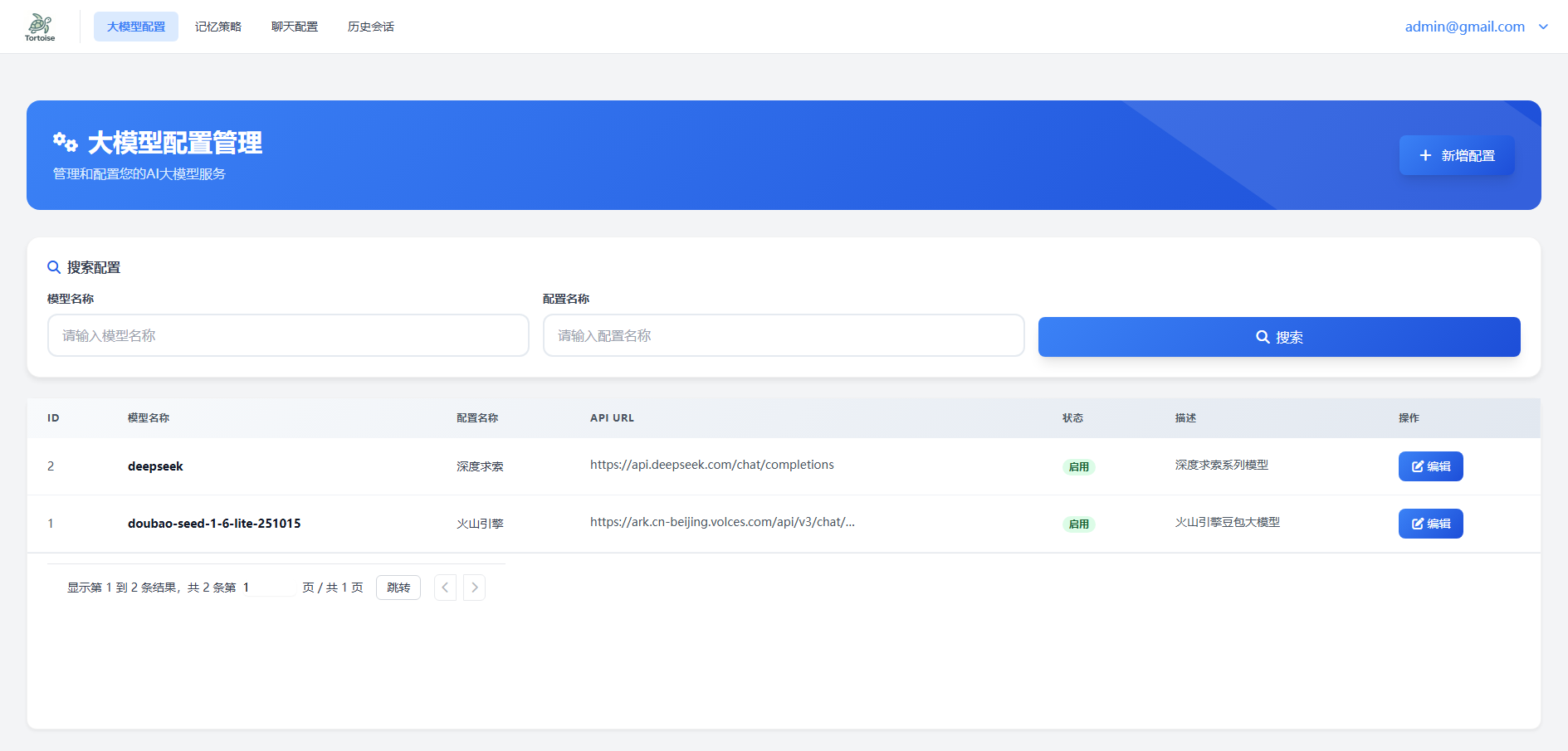Expand the admin@gmail.com account dropdown arrow
Screen dimensions: 1568x751
[1543, 27]
